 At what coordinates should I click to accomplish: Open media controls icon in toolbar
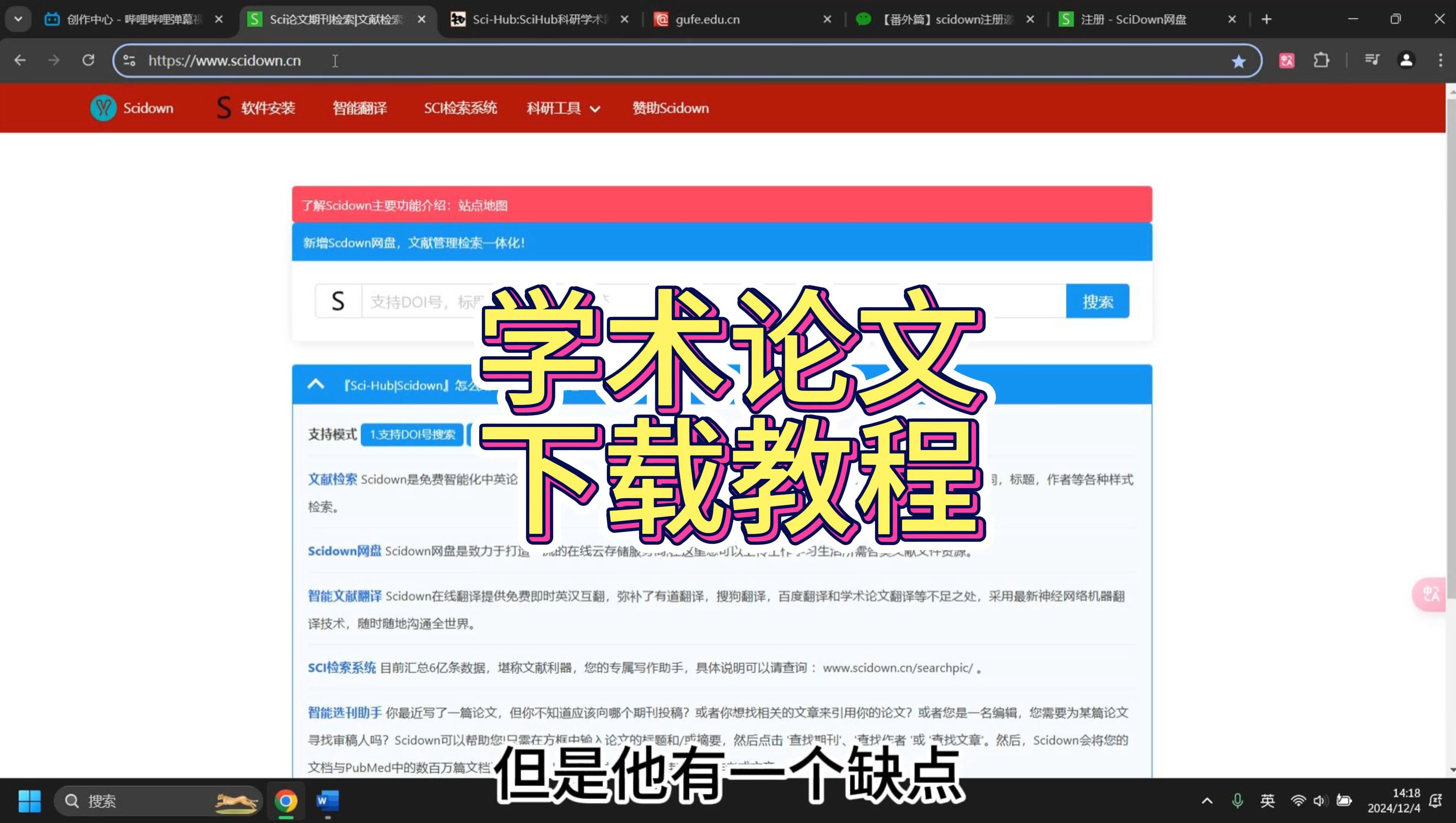click(1372, 60)
